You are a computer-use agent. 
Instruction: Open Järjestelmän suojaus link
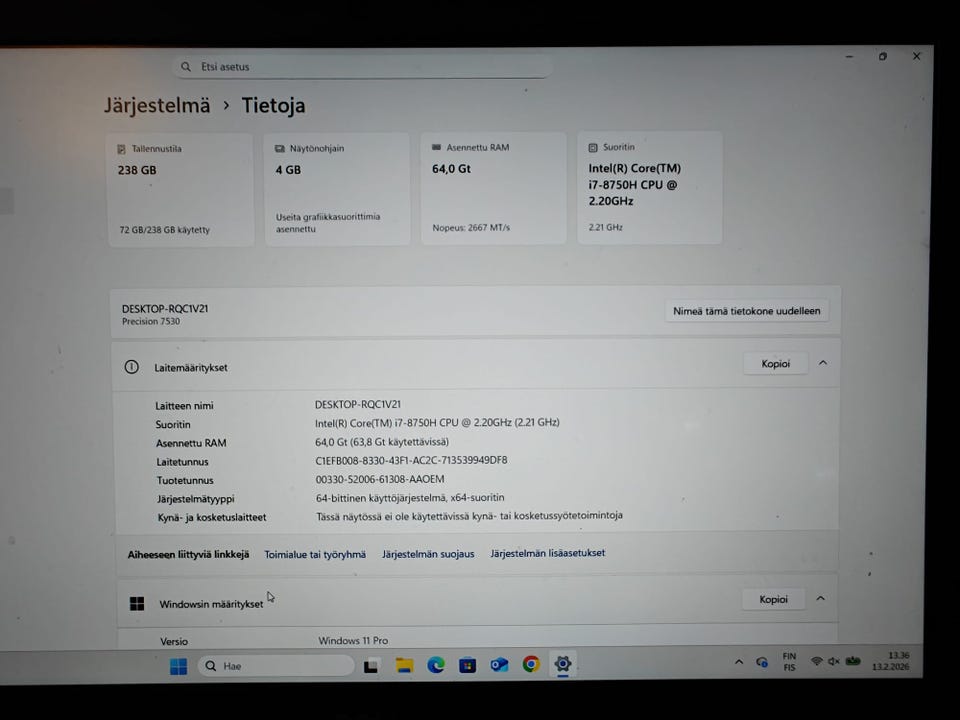[428, 553]
